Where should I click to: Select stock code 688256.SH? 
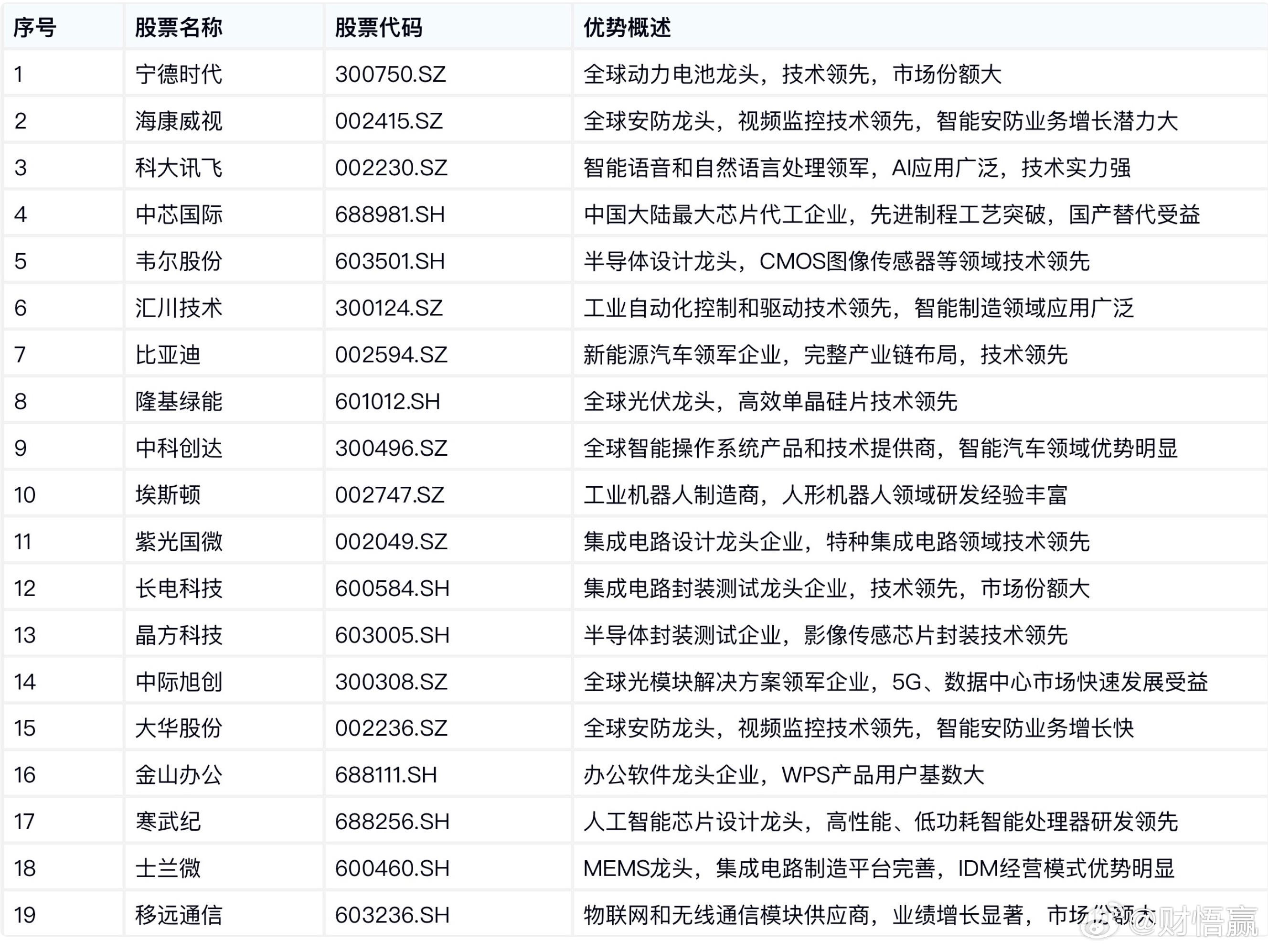392,822
